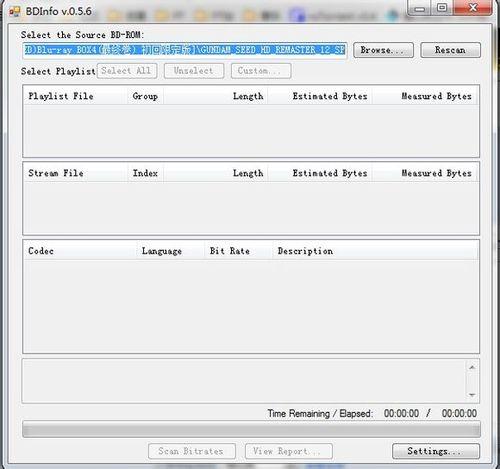Click the scan progress bar
The width and height of the screenshot is (500, 469).
click(x=251, y=429)
